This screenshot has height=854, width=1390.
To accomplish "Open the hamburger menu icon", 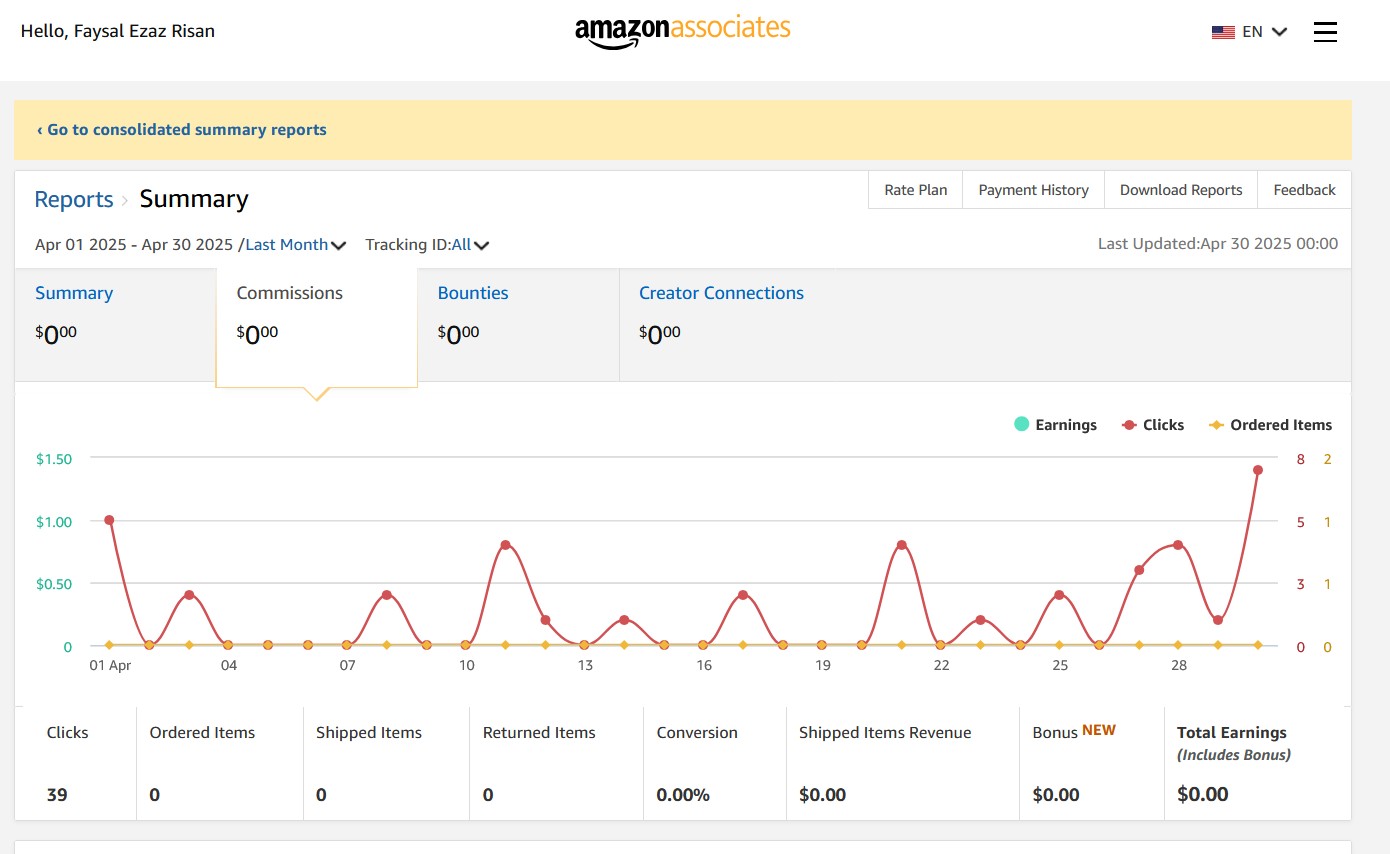I will point(1325,32).
